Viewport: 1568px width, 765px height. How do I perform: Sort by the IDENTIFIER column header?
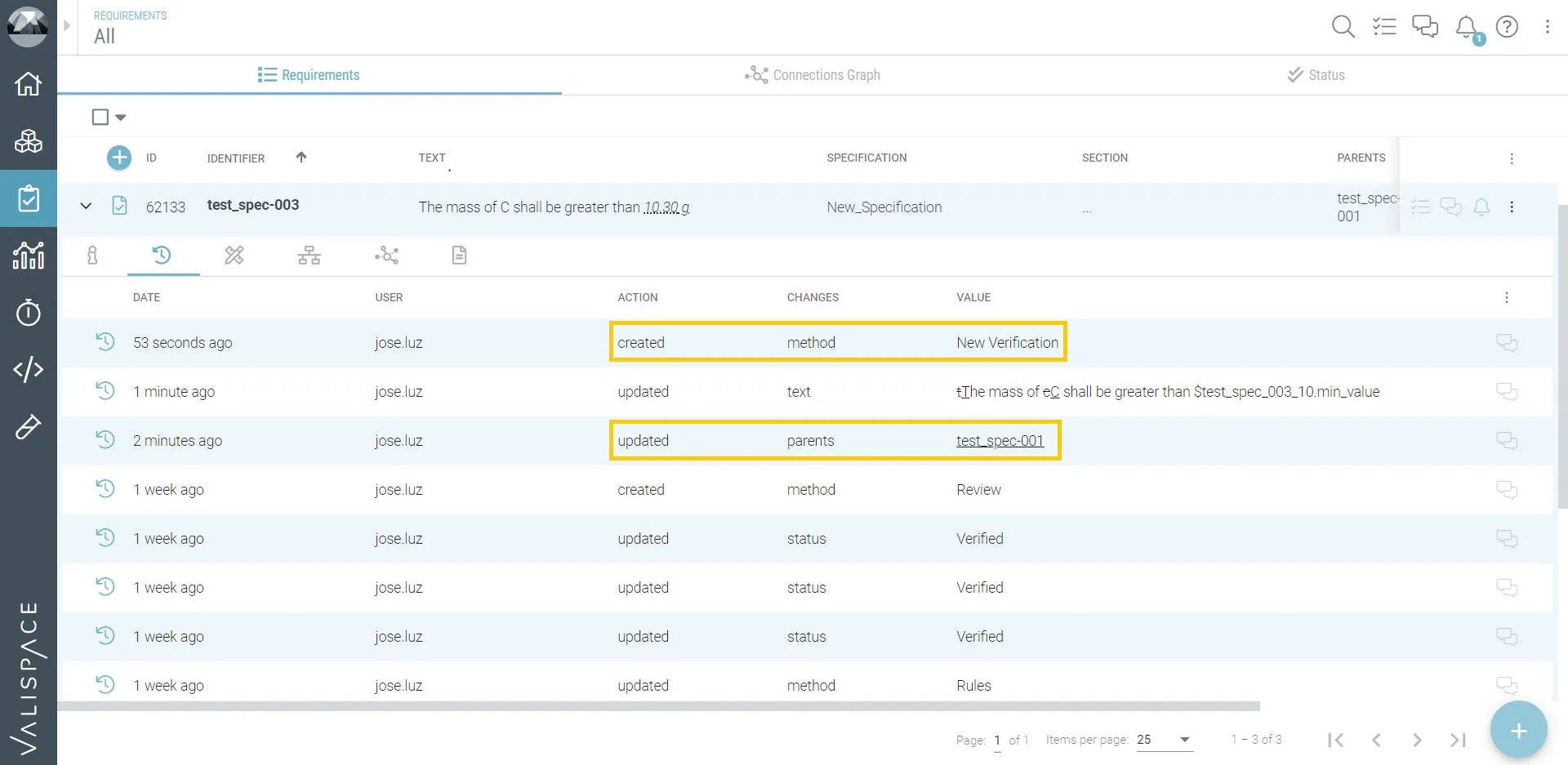(236, 158)
